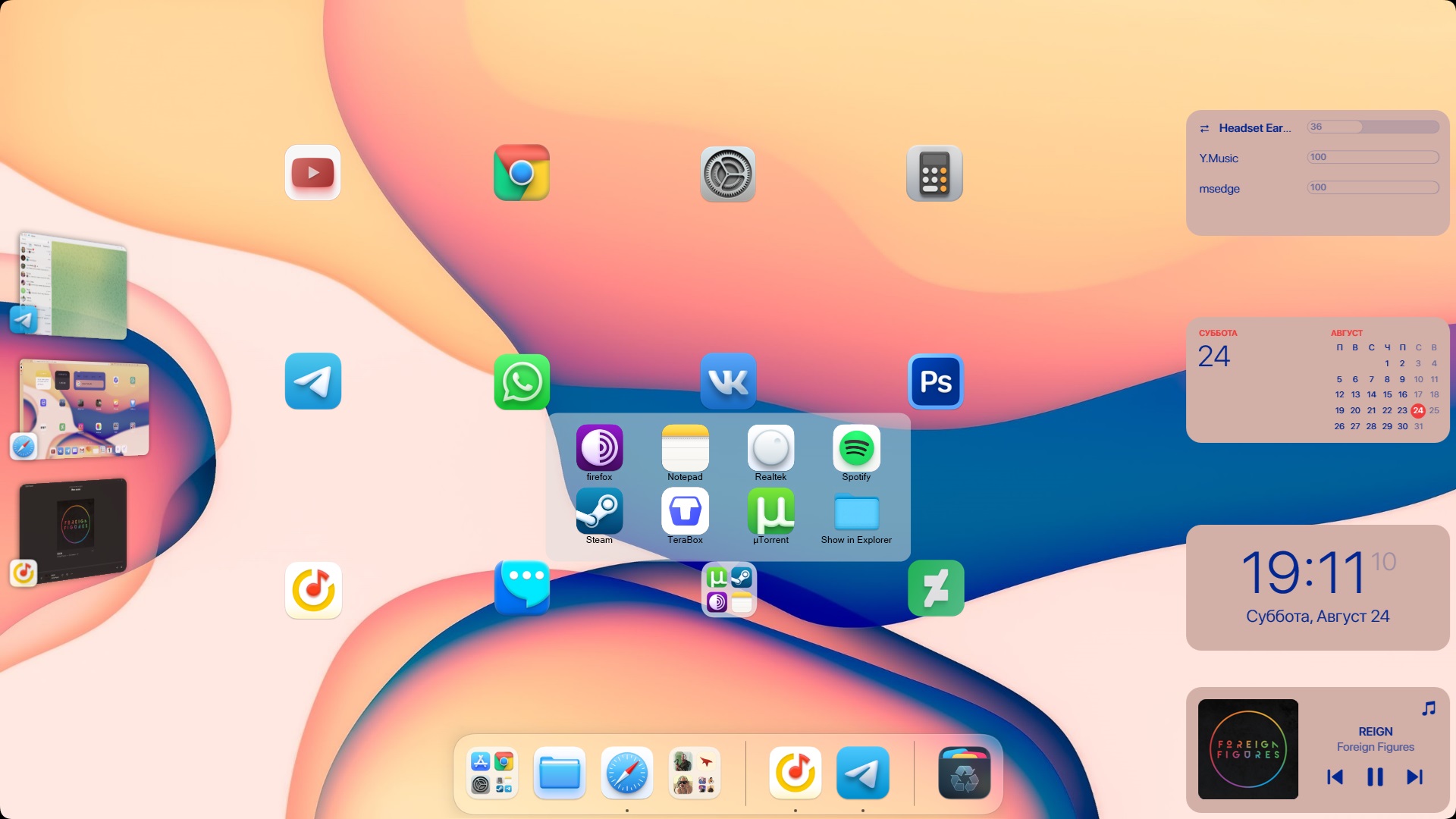Click the Суббота, Август 24 date text
The width and height of the screenshot is (1456, 819).
point(1318,617)
